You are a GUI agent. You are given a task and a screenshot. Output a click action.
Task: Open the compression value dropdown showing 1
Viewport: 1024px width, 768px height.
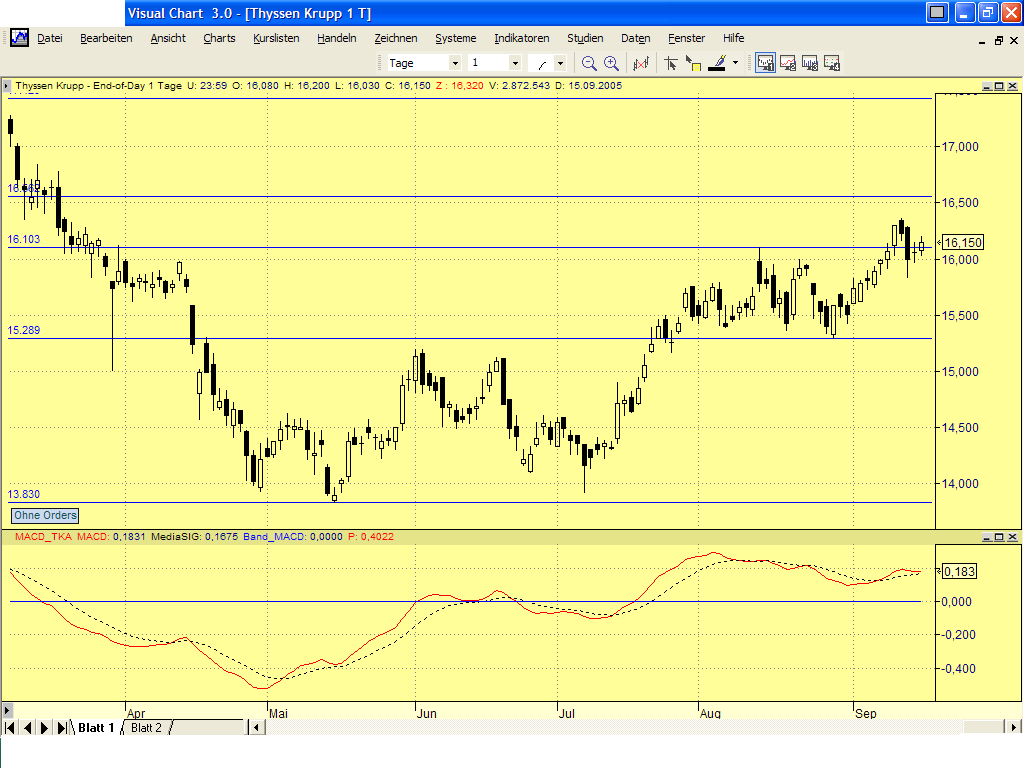tap(517, 62)
